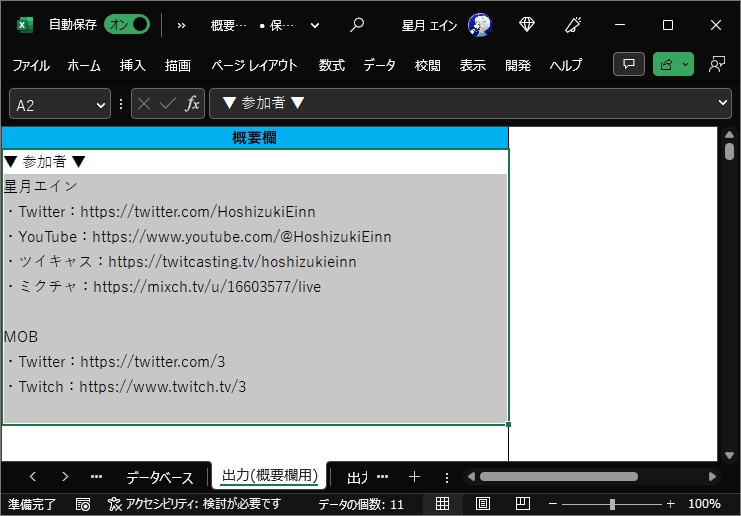Select the Twitch URL row

tap(255, 387)
